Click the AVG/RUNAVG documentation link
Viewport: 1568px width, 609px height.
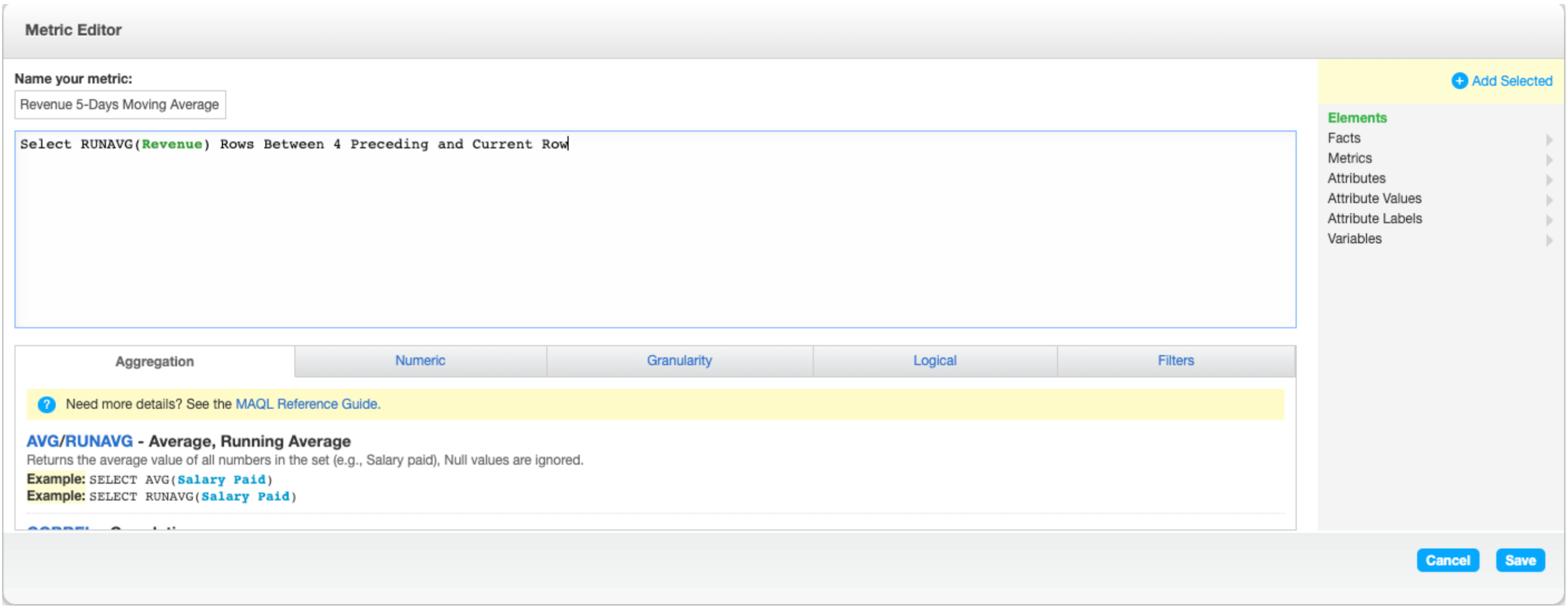pyautogui.click(x=79, y=441)
